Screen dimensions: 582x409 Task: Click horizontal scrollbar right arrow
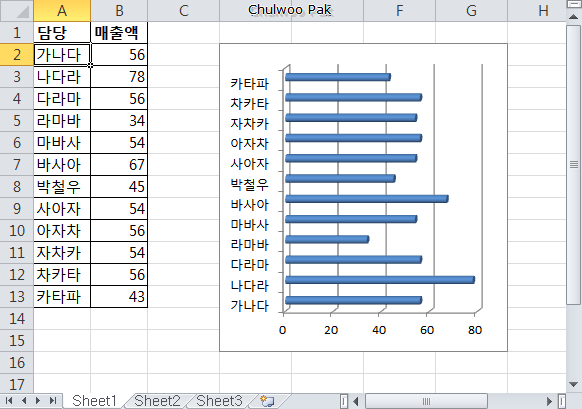tap(550, 401)
